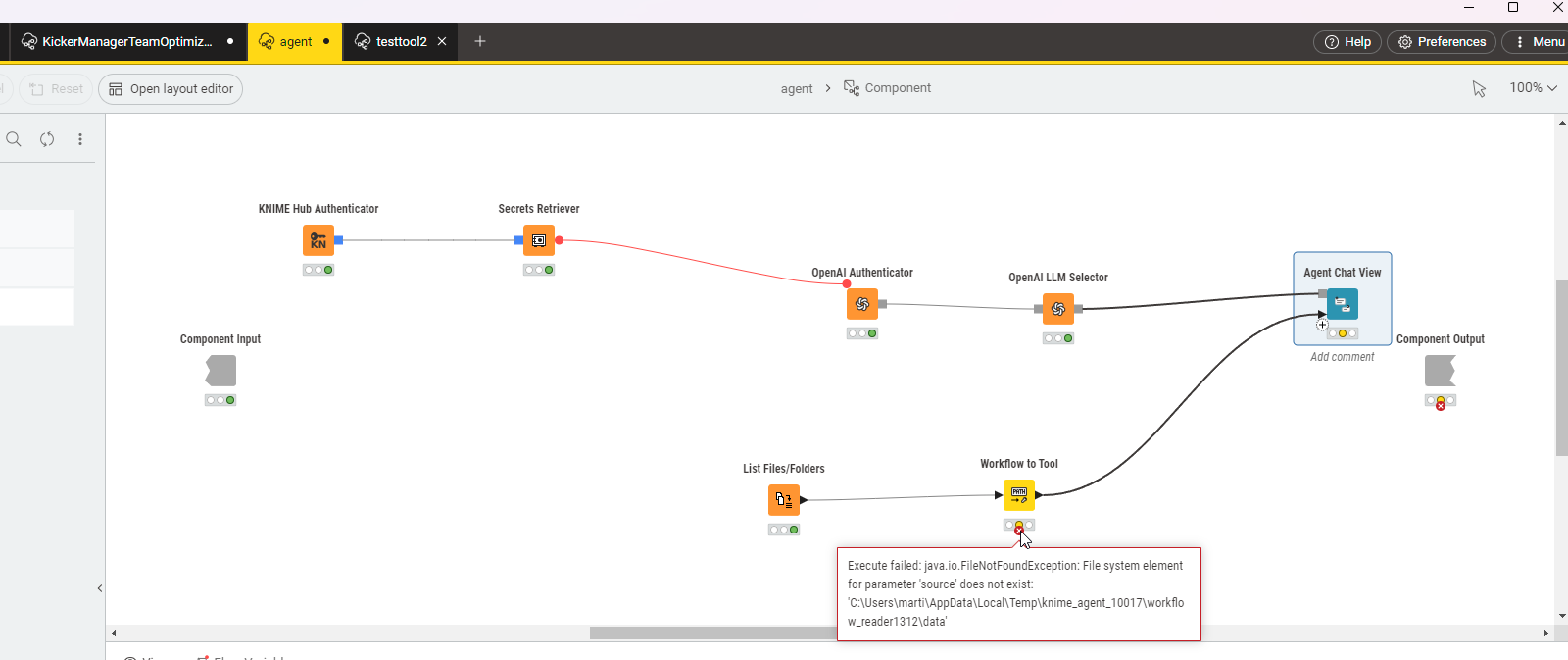Click the search magnifier icon in sidebar

click(x=14, y=139)
